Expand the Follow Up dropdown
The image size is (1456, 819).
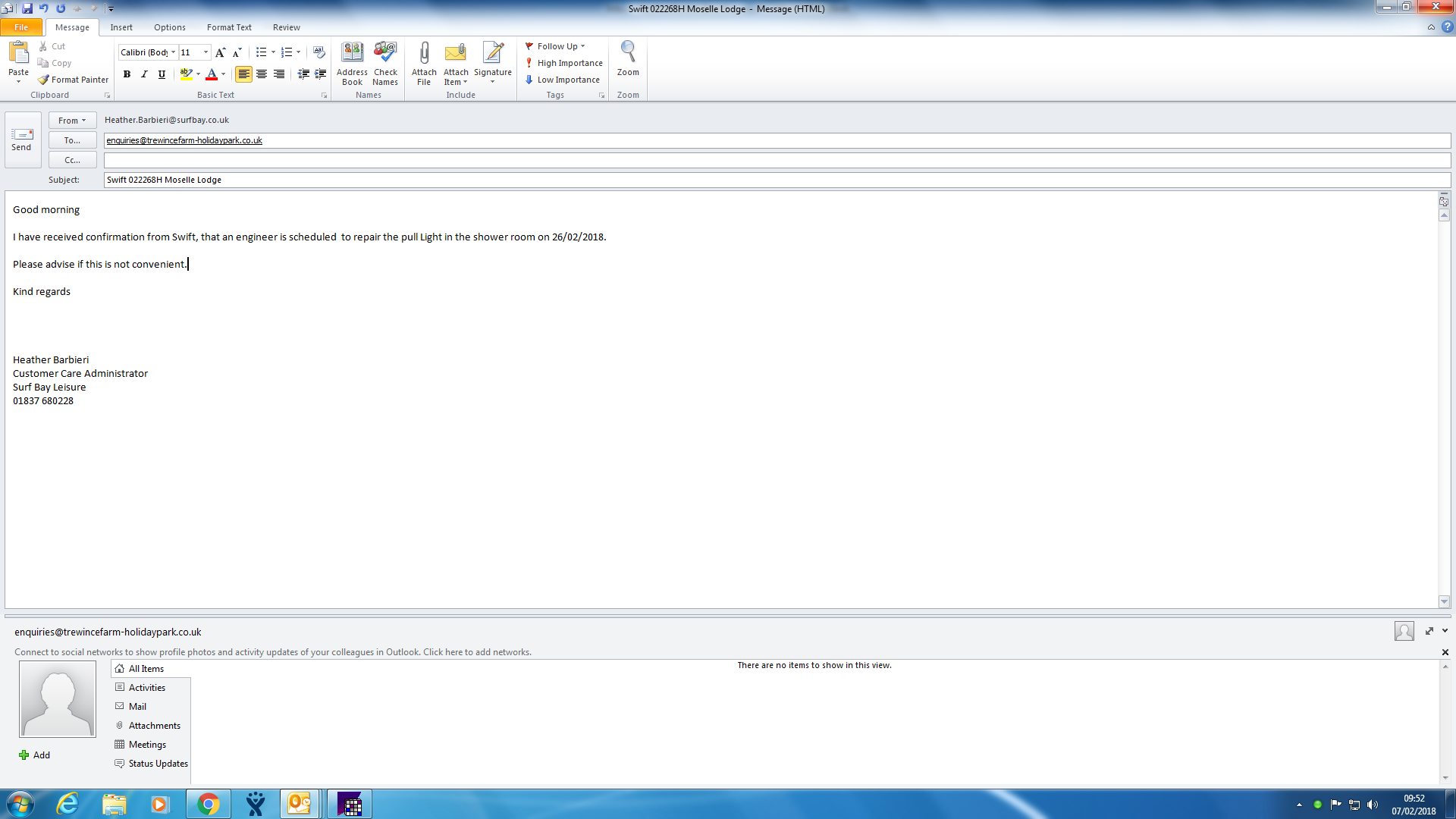(x=582, y=46)
